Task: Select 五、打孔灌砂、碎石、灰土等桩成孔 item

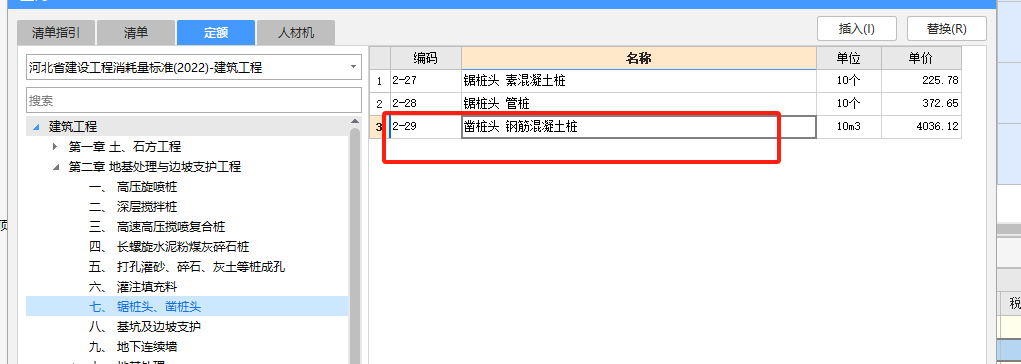Action: [x=187, y=267]
